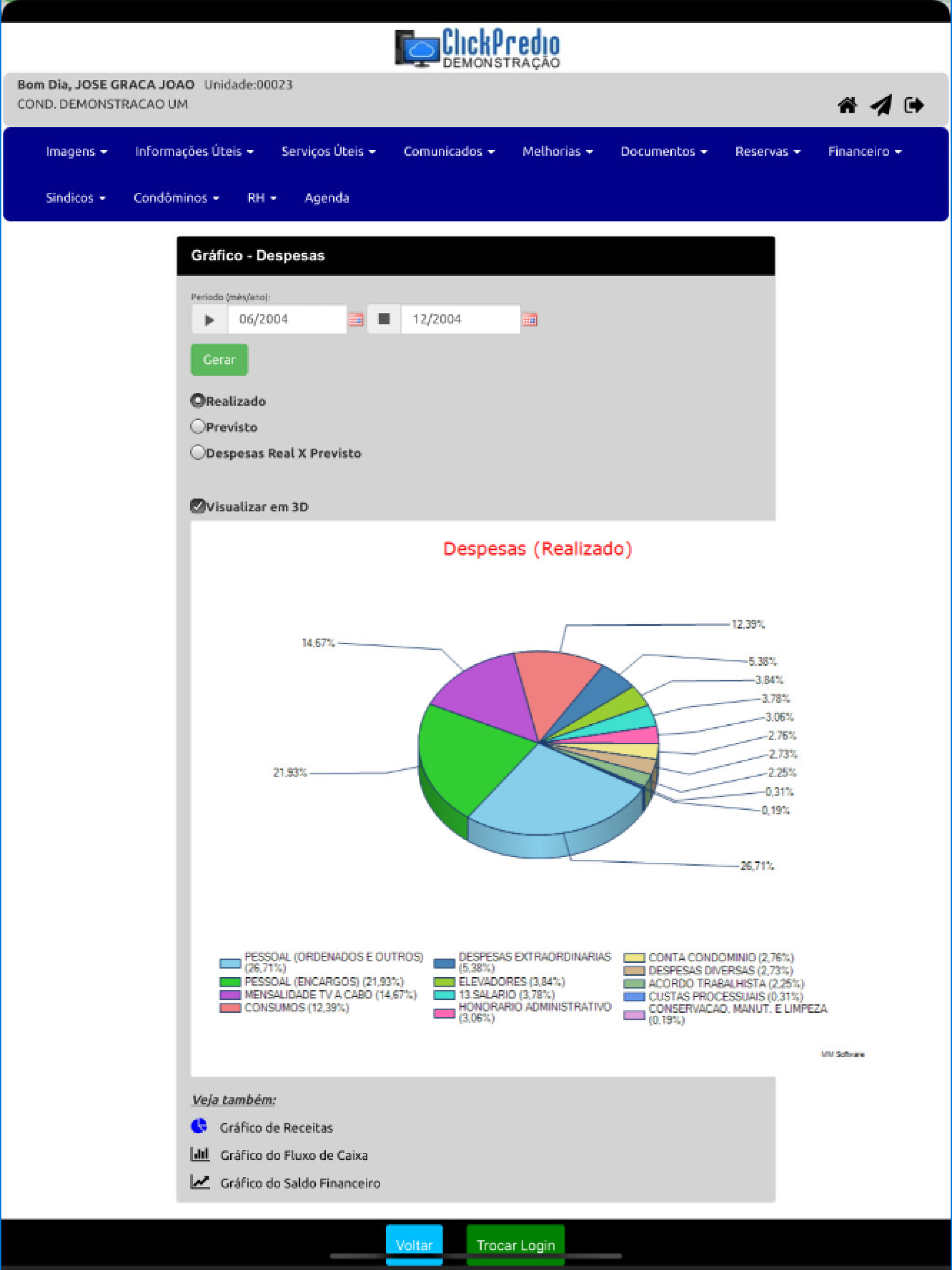Click the 13.SALARIO legend color swatch
Viewport: 952px width, 1270px height.
[x=444, y=994]
